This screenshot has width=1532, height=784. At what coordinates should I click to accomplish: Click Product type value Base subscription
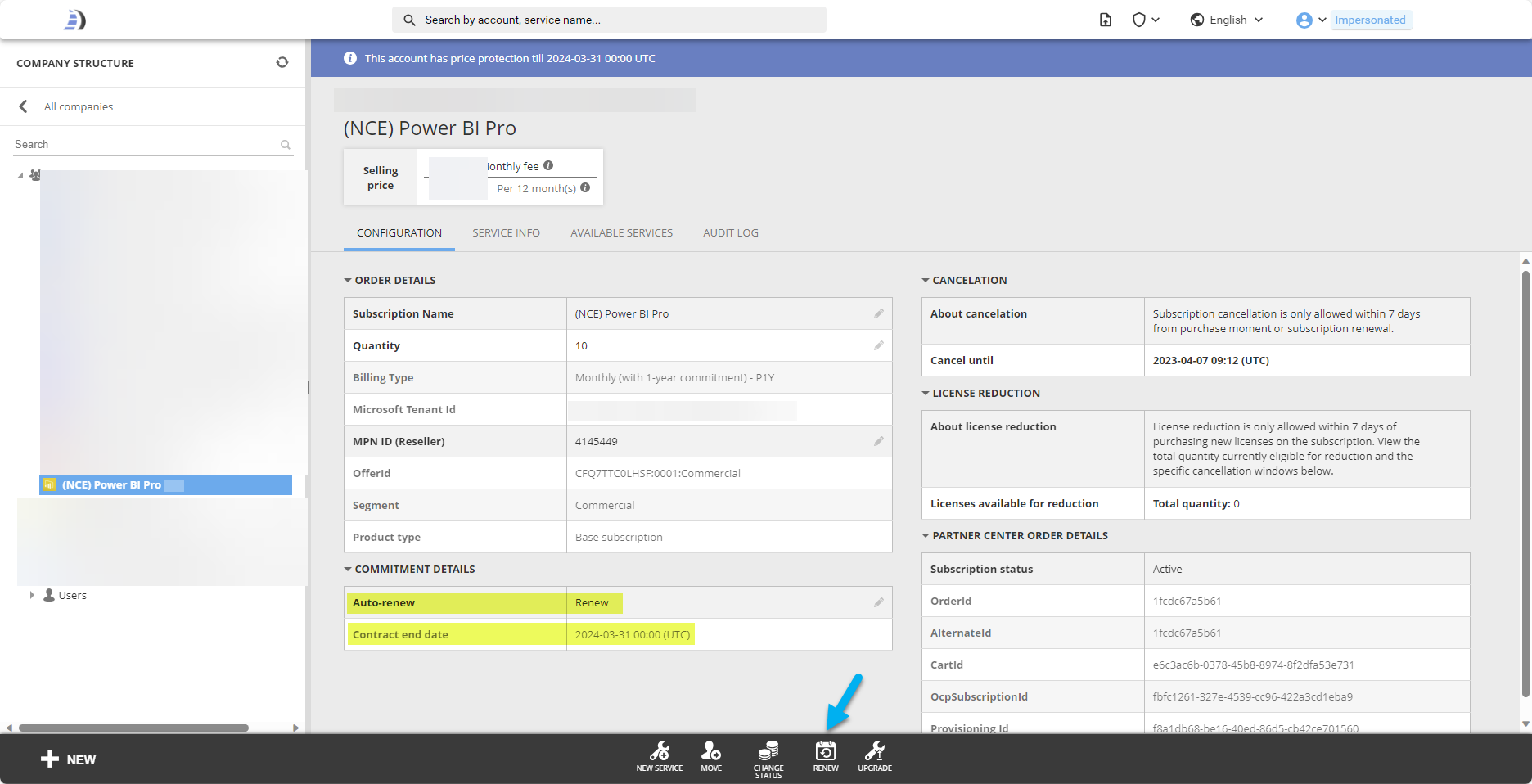(619, 537)
